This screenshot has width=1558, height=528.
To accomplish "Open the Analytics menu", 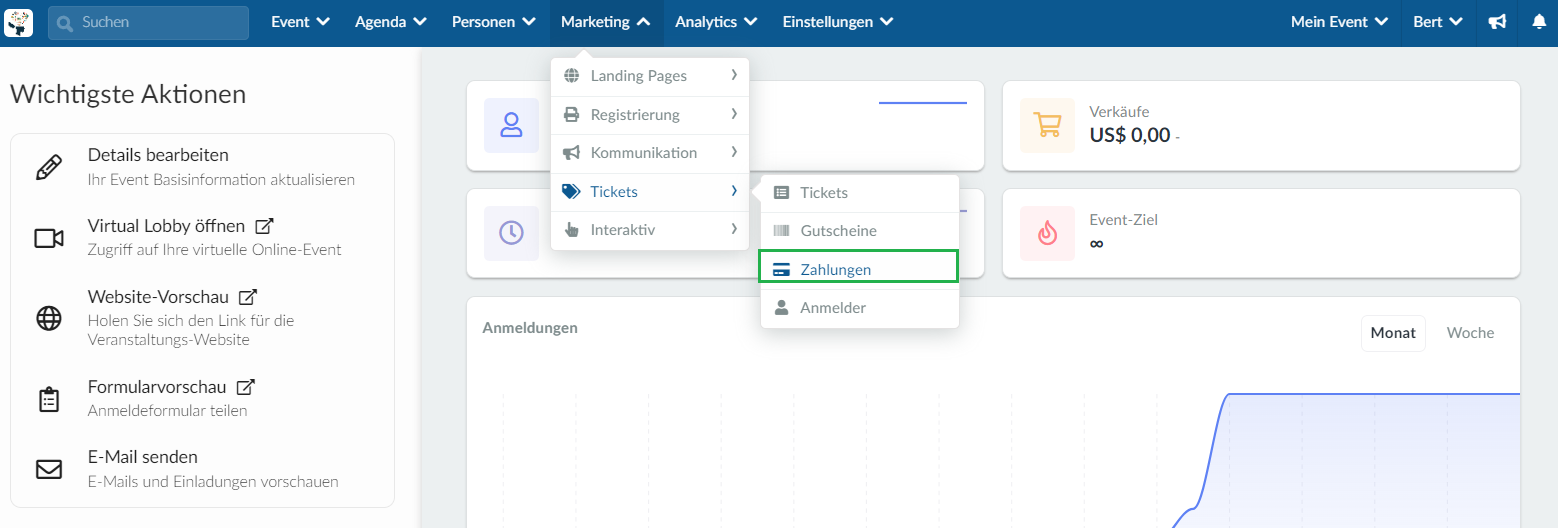I will [716, 22].
